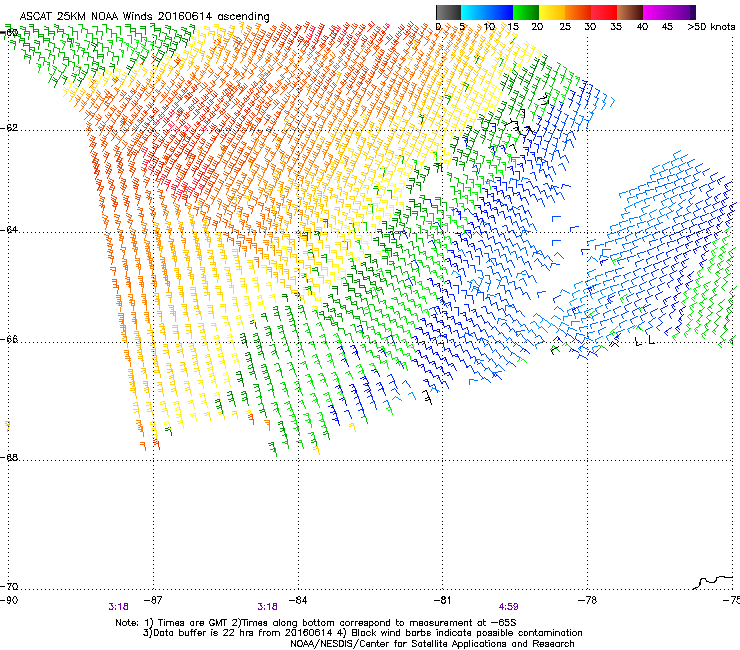Click the "-66" latitude axis label
The image size is (740, 650).
9,339
